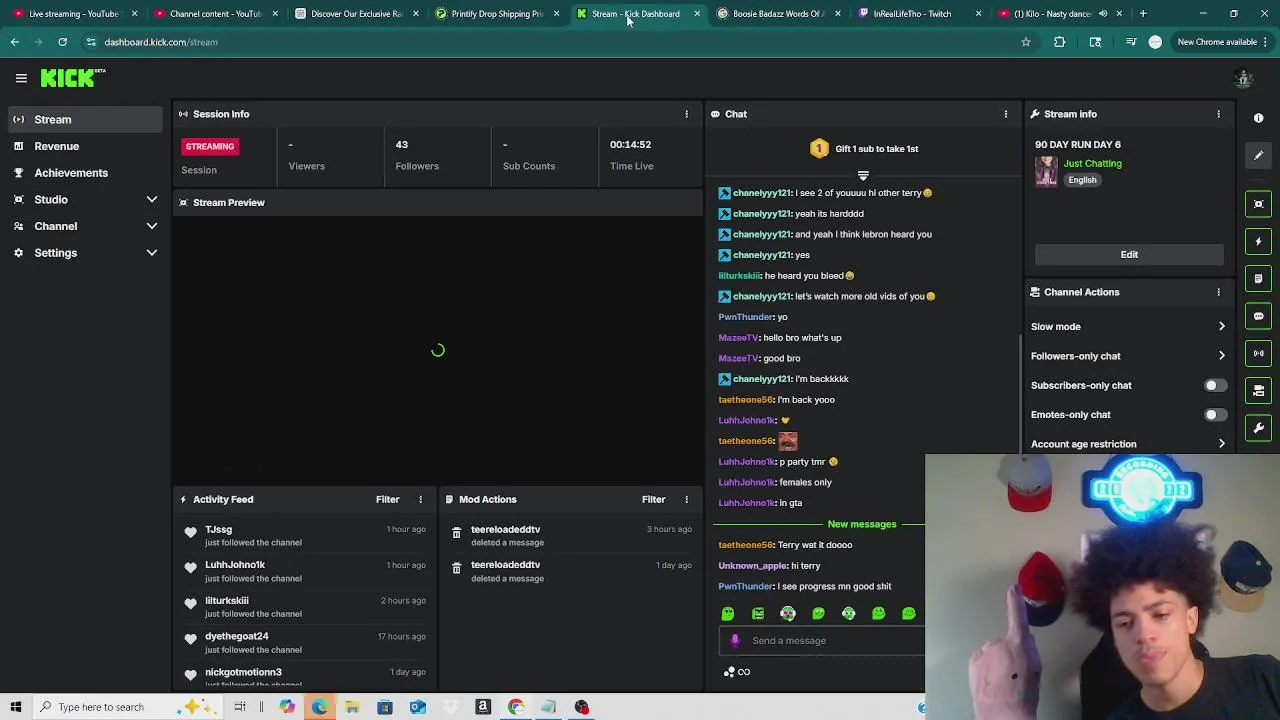Click the headphones emote with purple eyes
Viewport: 1280px width, 720px height.
click(788, 614)
